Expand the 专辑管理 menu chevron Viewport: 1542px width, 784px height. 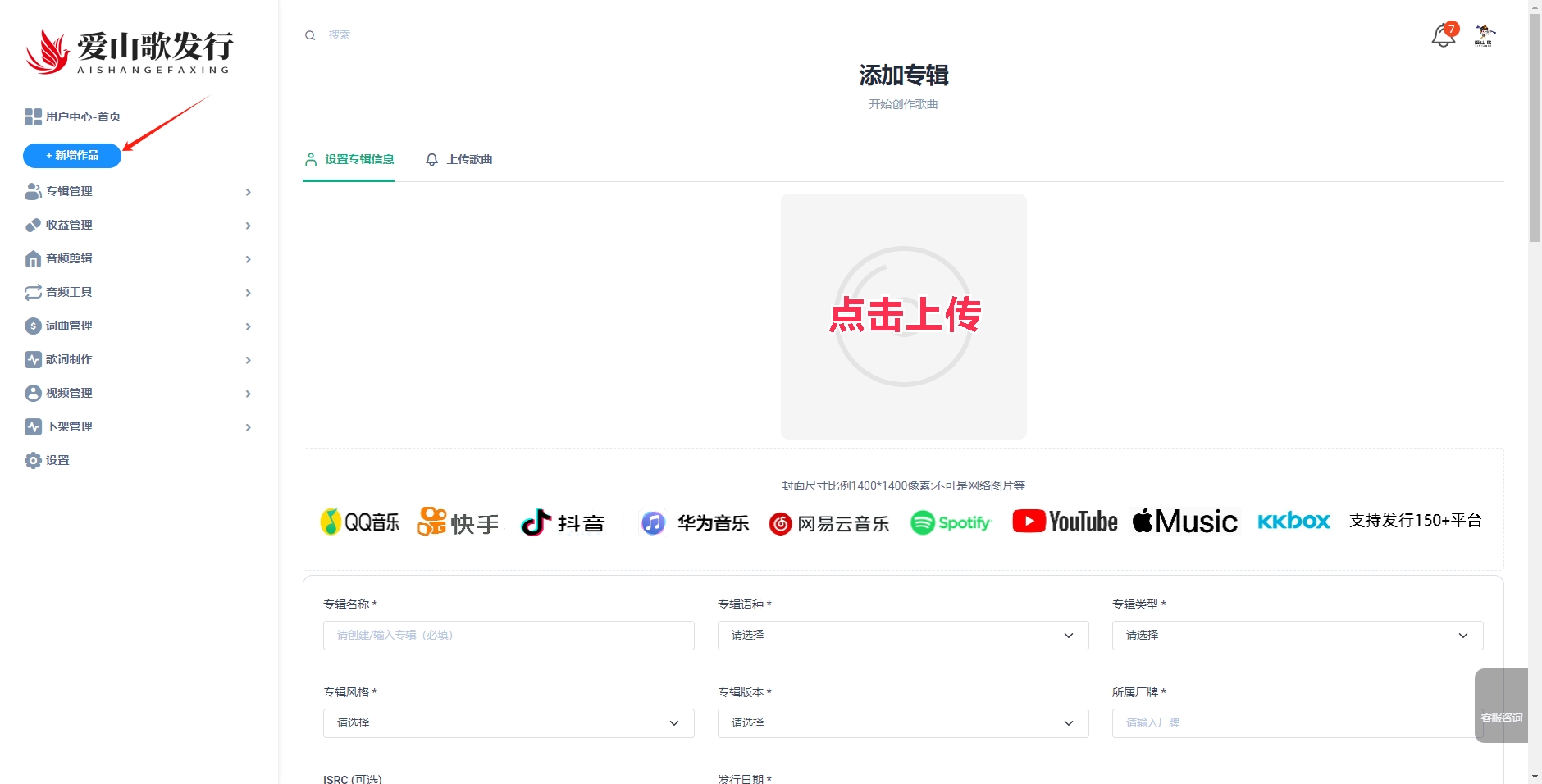(x=248, y=192)
